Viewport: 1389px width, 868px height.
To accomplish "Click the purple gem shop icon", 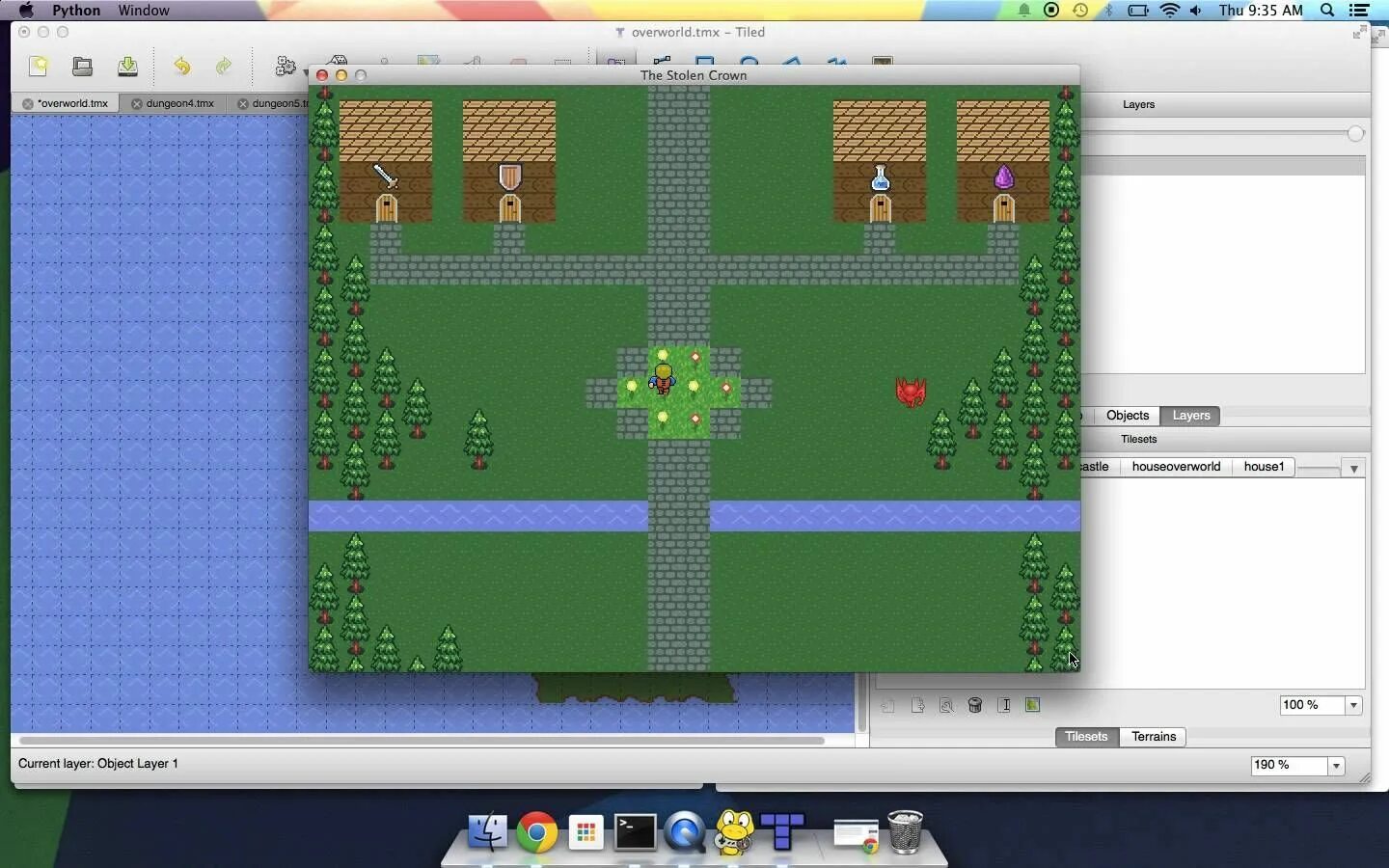I will point(1003,177).
